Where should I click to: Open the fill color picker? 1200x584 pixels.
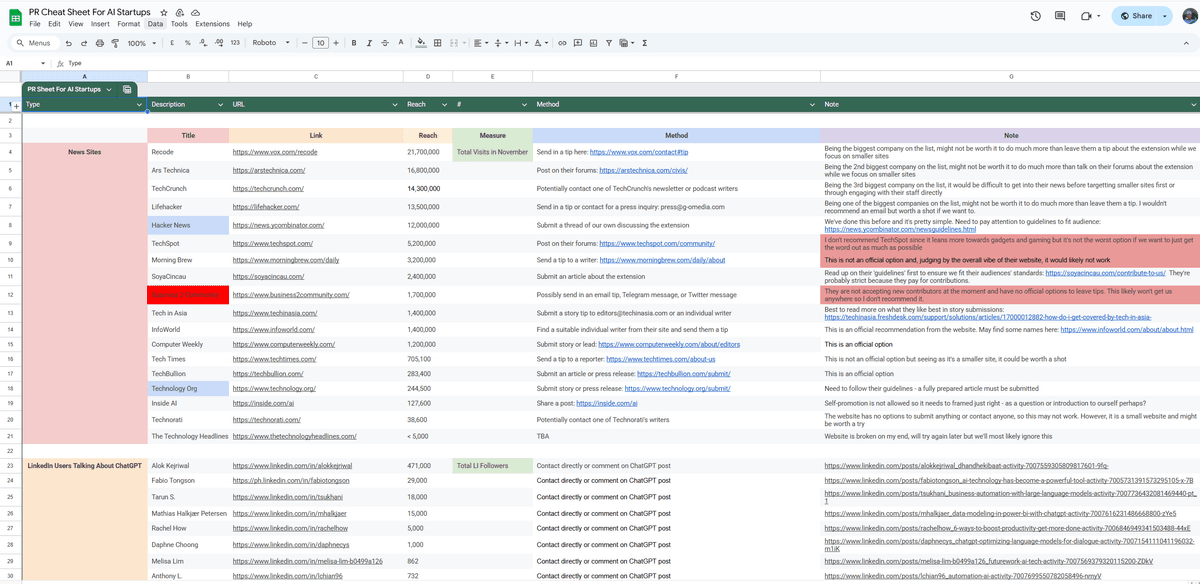[421, 43]
